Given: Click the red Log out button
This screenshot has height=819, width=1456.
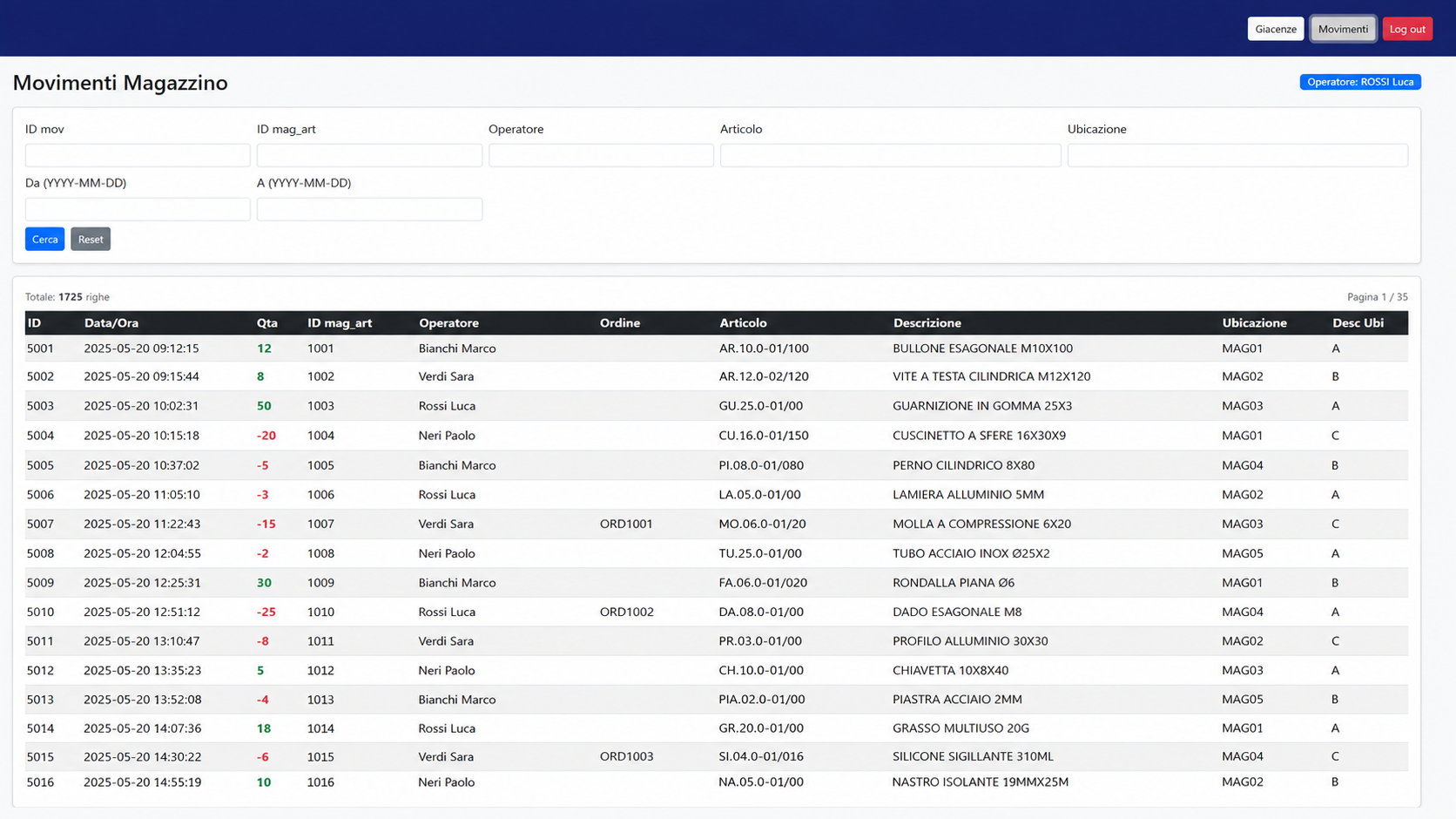Looking at the screenshot, I should click(1406, 29).
